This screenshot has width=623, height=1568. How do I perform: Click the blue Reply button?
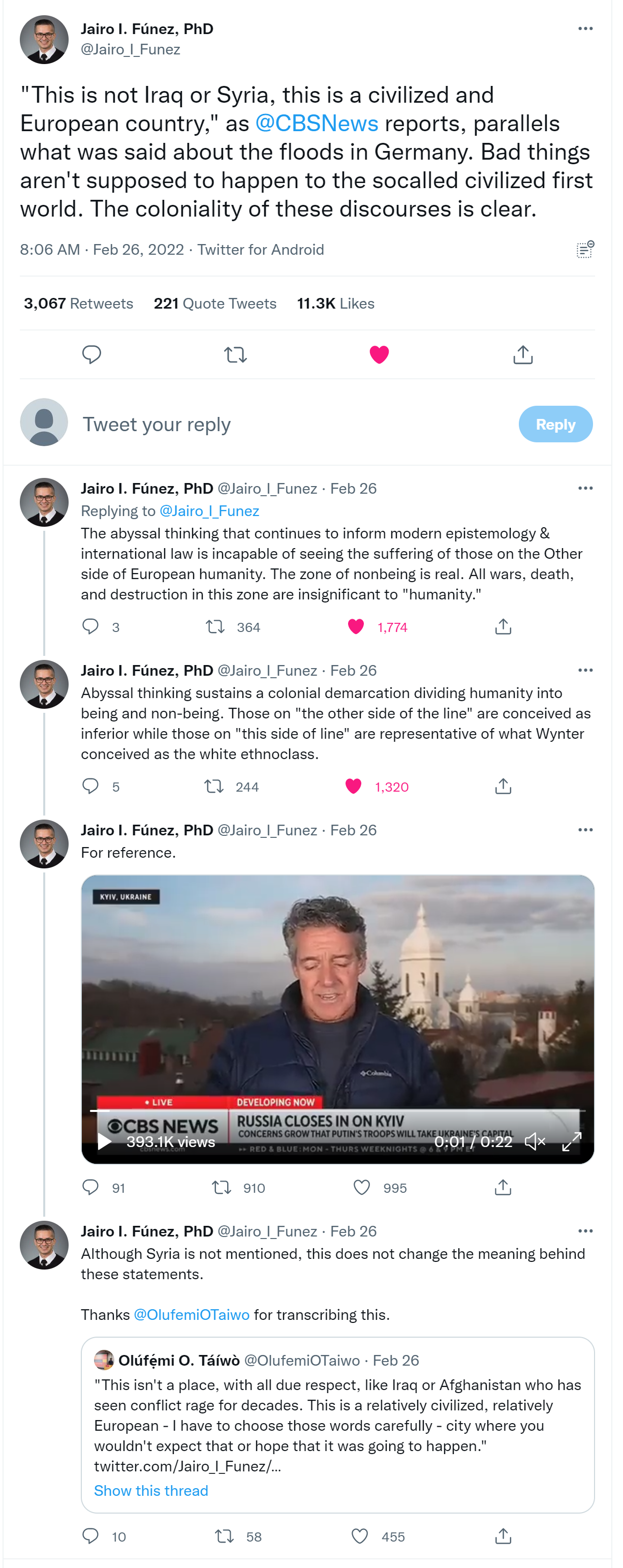[555, 424]
